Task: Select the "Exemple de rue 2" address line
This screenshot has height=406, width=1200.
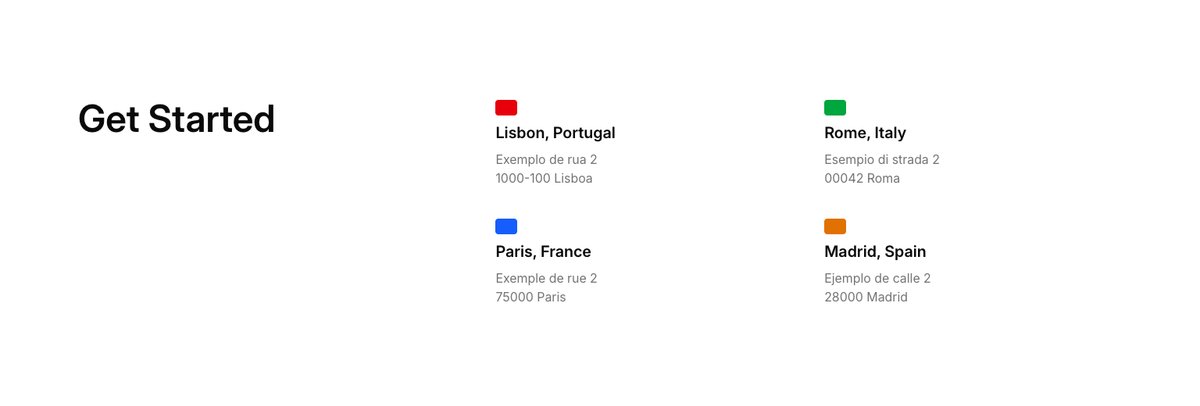Action: coord(546,279)
